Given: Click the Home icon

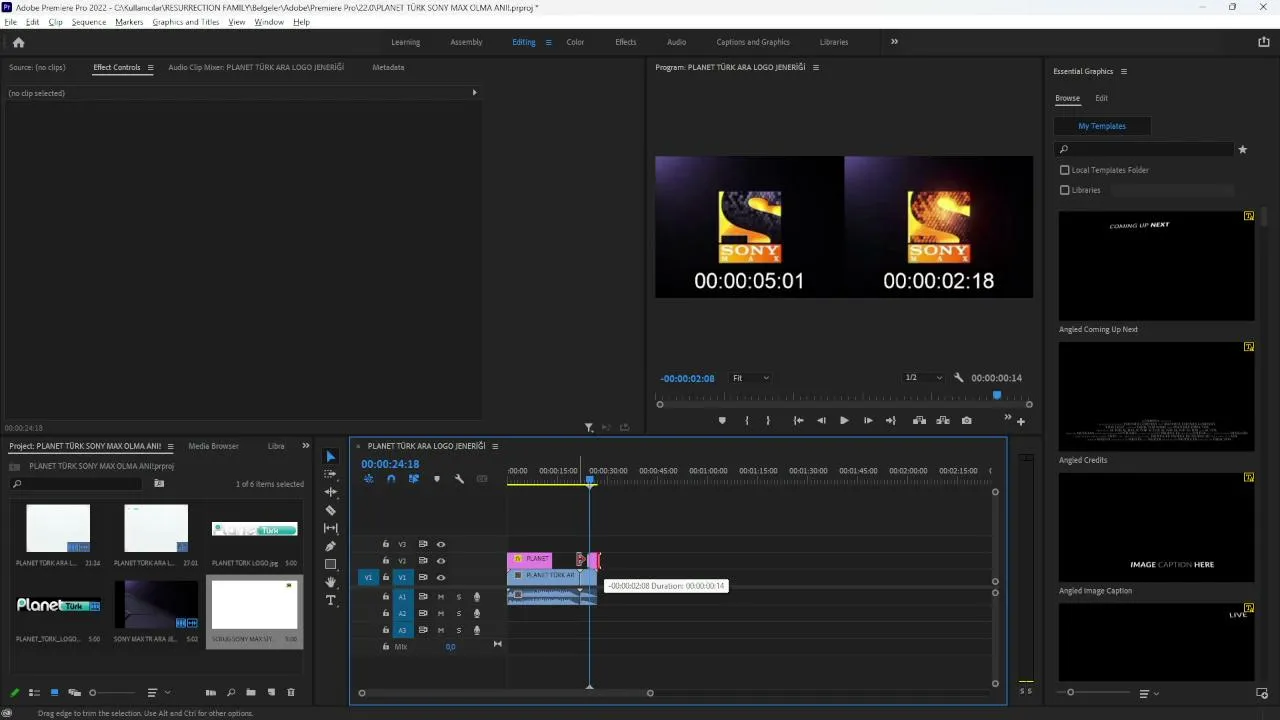Looking at the screenshot, I should point(18,42).
